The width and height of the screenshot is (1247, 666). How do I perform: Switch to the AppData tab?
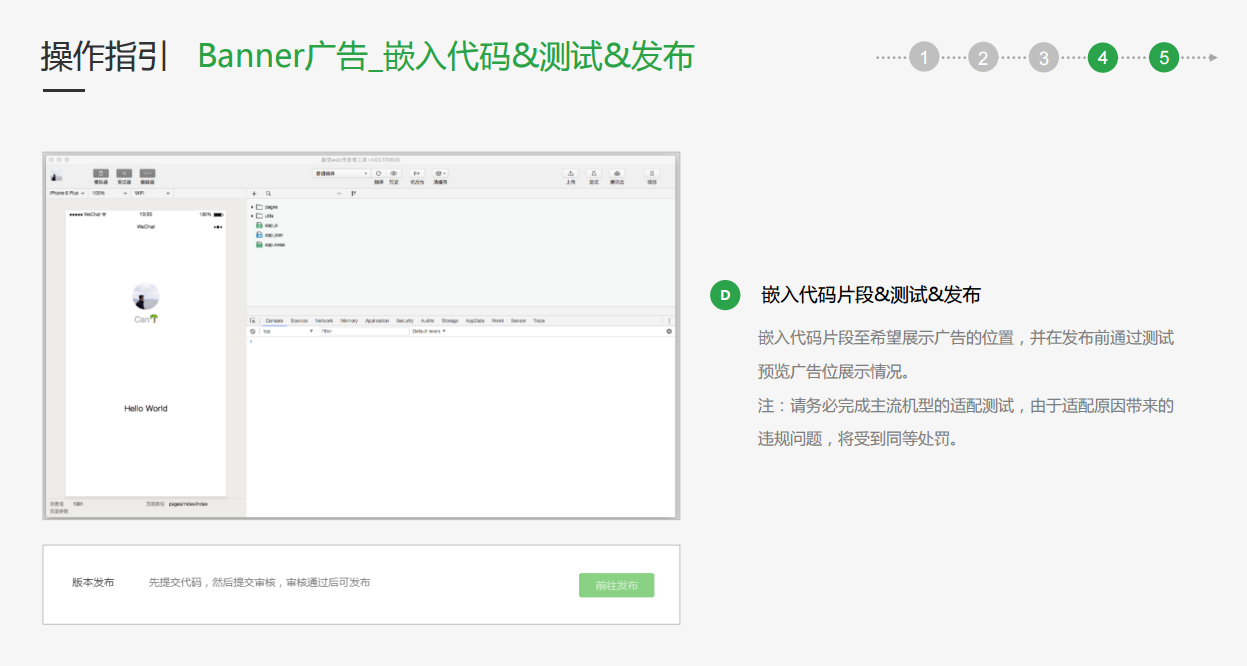pos(475,321)
